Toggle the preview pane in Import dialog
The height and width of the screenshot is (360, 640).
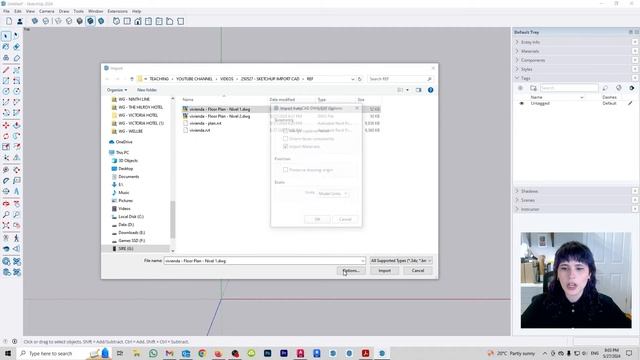pyautogui.click(x=418, y=90)
